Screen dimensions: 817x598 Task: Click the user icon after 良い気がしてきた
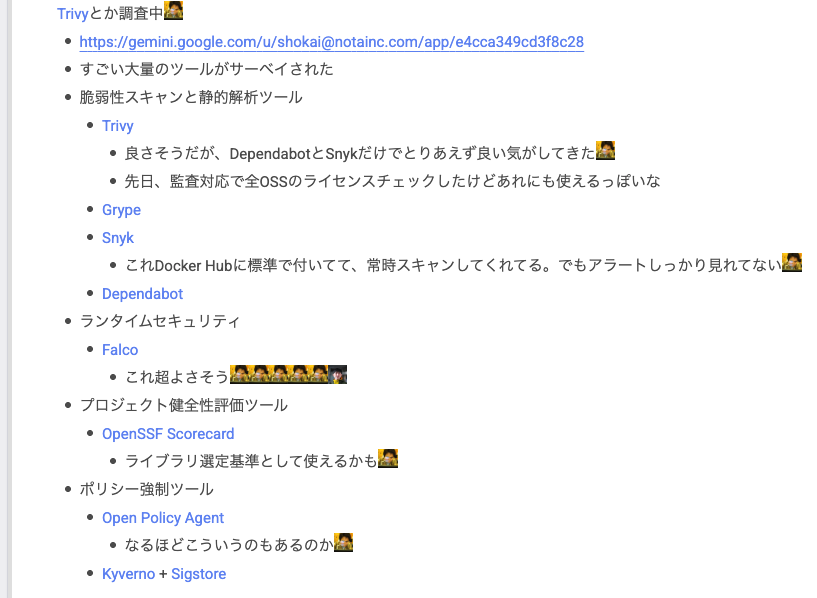605,151
